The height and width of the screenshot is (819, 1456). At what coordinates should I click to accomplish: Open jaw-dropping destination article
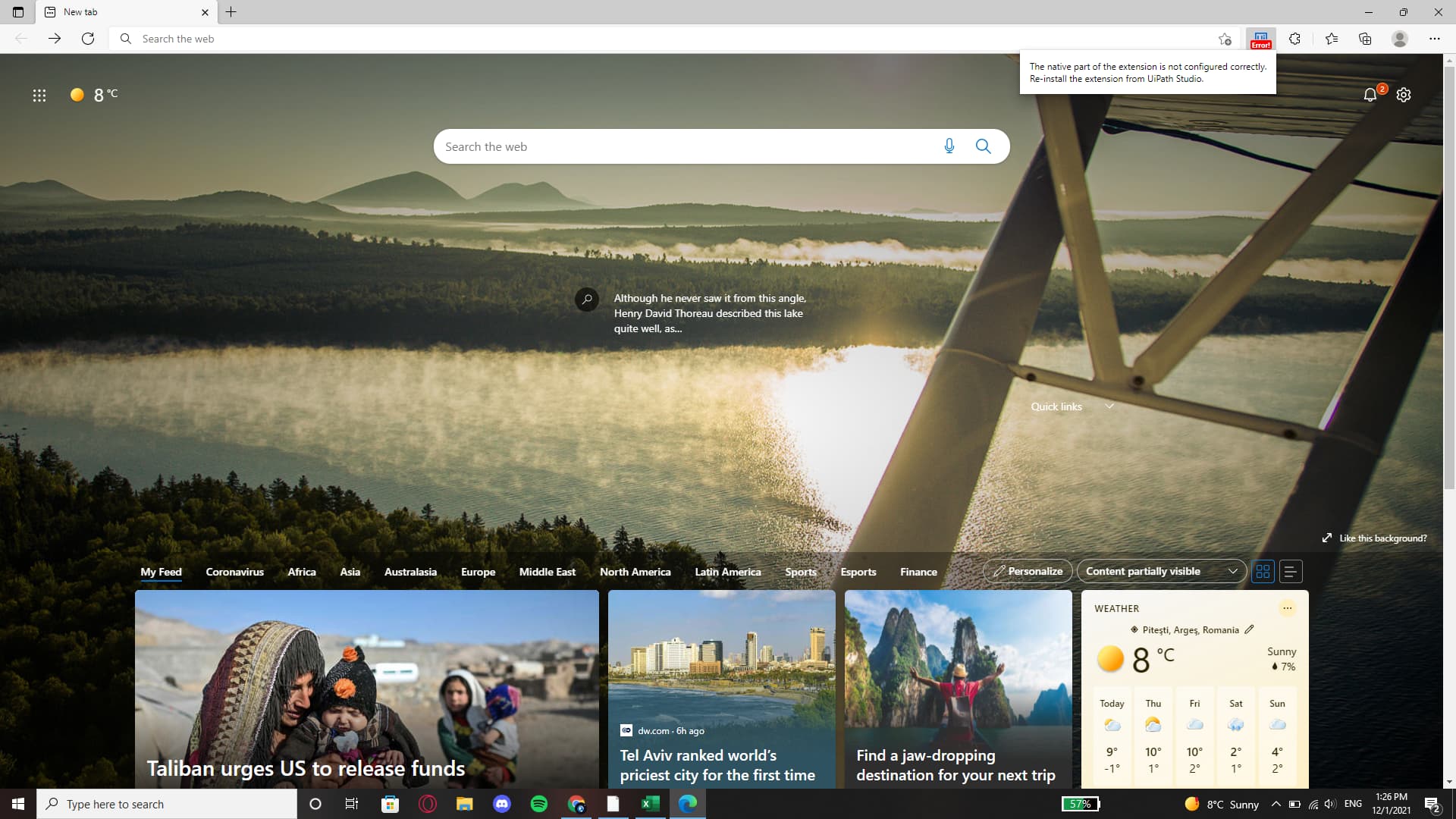[959, 689]
